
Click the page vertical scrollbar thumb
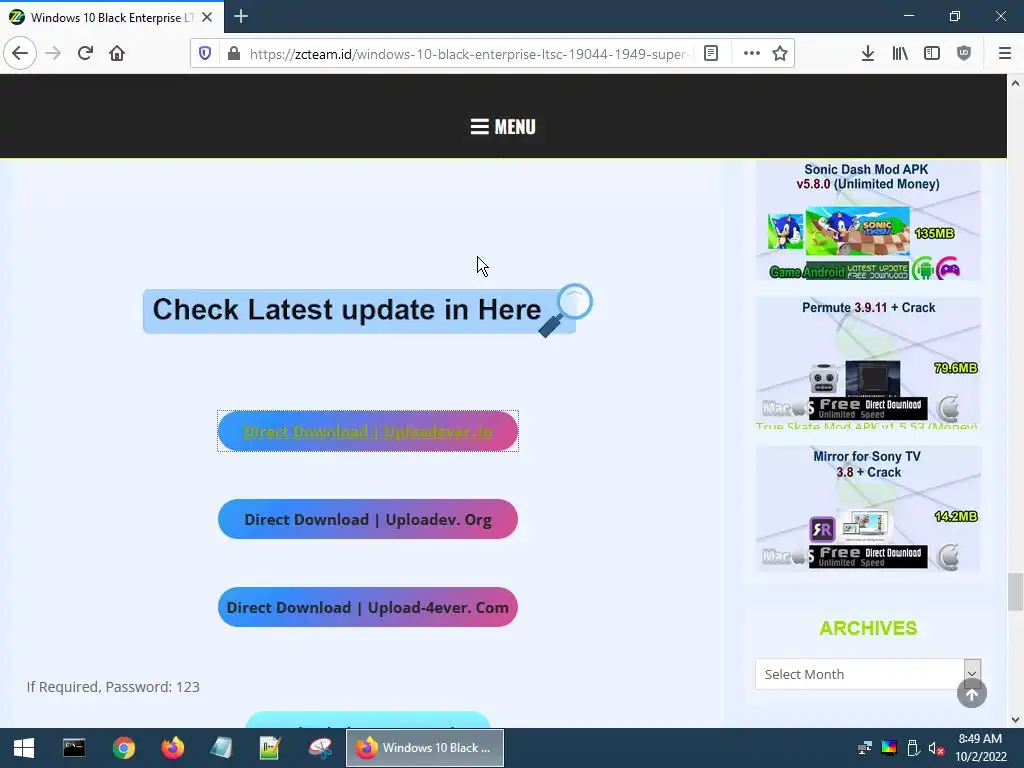(x=1015, y=592)
